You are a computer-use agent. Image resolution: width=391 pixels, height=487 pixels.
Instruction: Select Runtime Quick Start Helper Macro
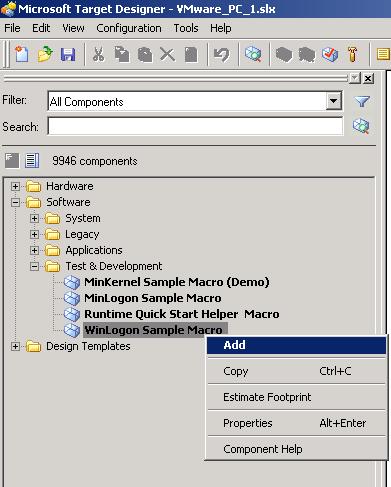tap(182, 314)
